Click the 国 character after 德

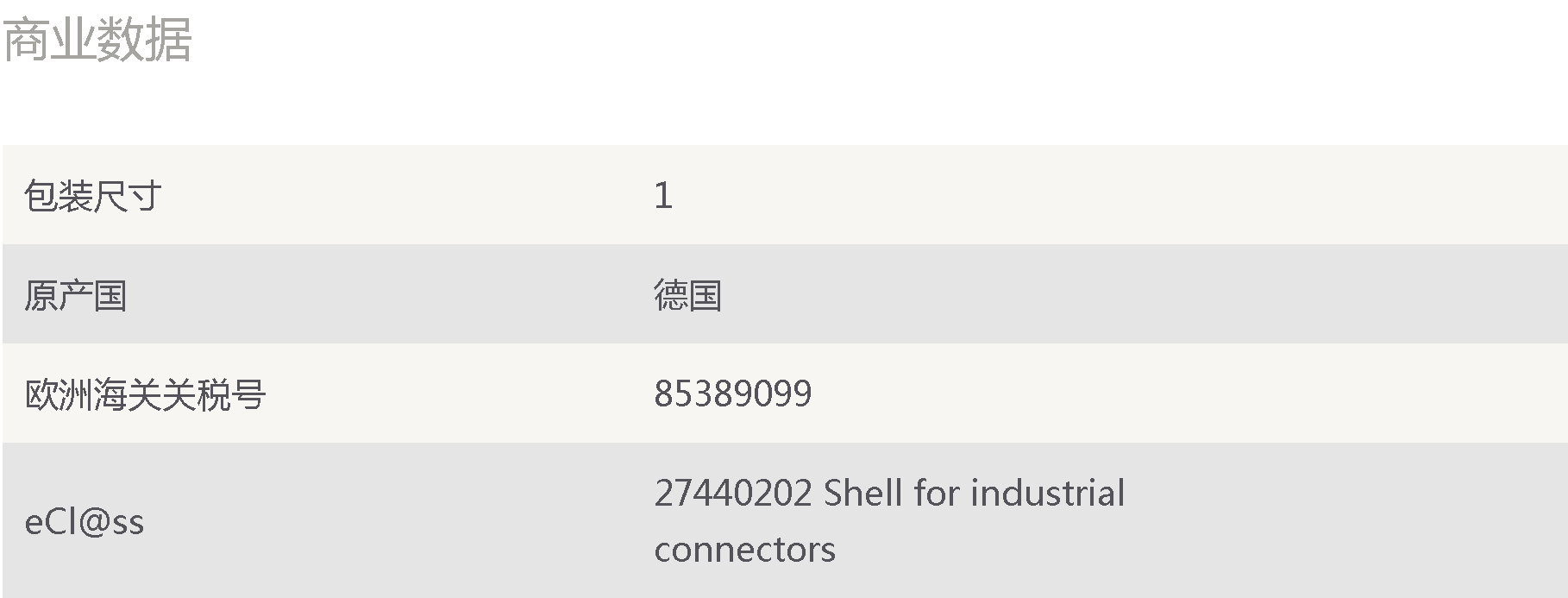(x=706, y=295)
